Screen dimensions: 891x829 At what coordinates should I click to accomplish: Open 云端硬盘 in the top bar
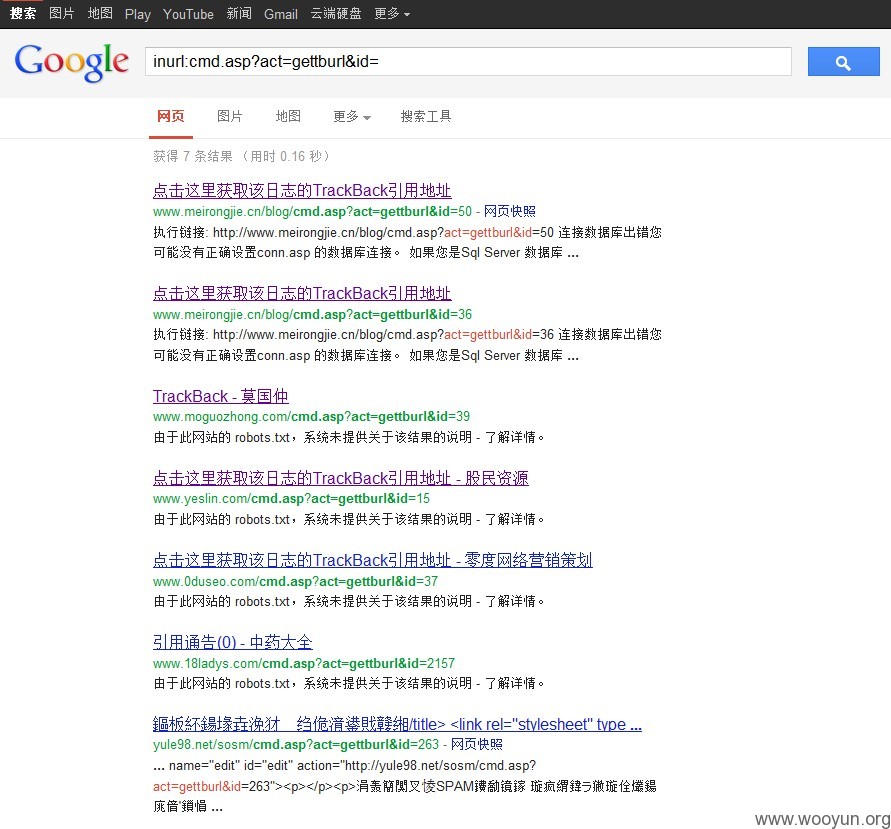336,14
